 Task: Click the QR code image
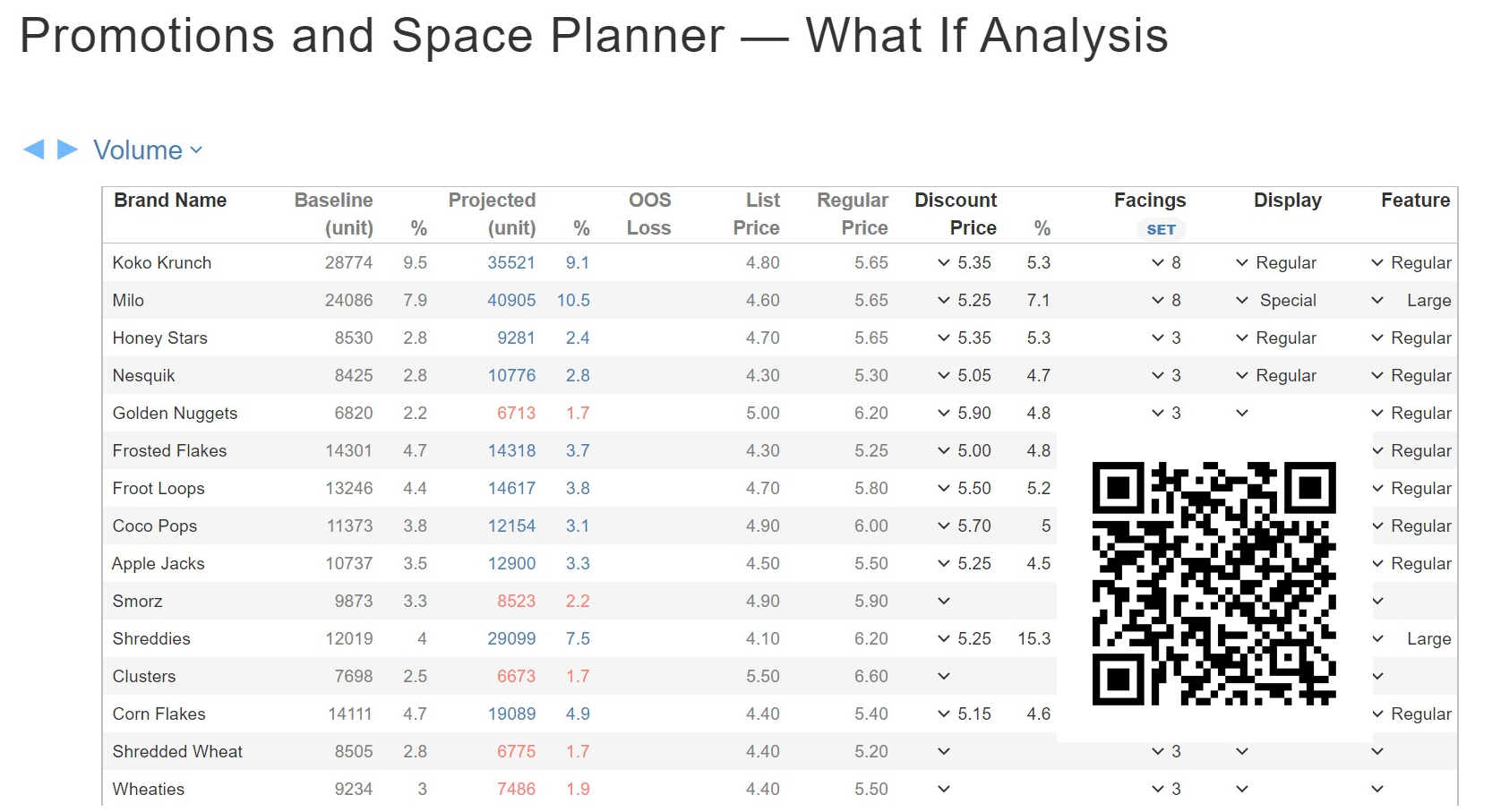click(x=1213, y=584)
